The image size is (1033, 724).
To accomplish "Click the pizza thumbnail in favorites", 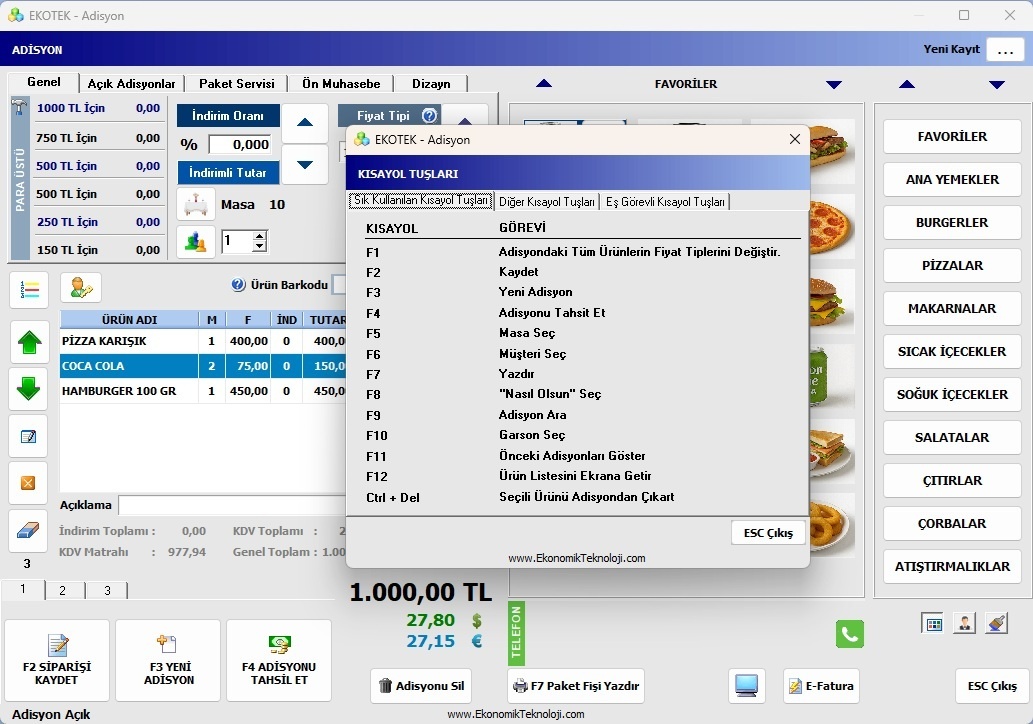I will click(x=830, y=227).
